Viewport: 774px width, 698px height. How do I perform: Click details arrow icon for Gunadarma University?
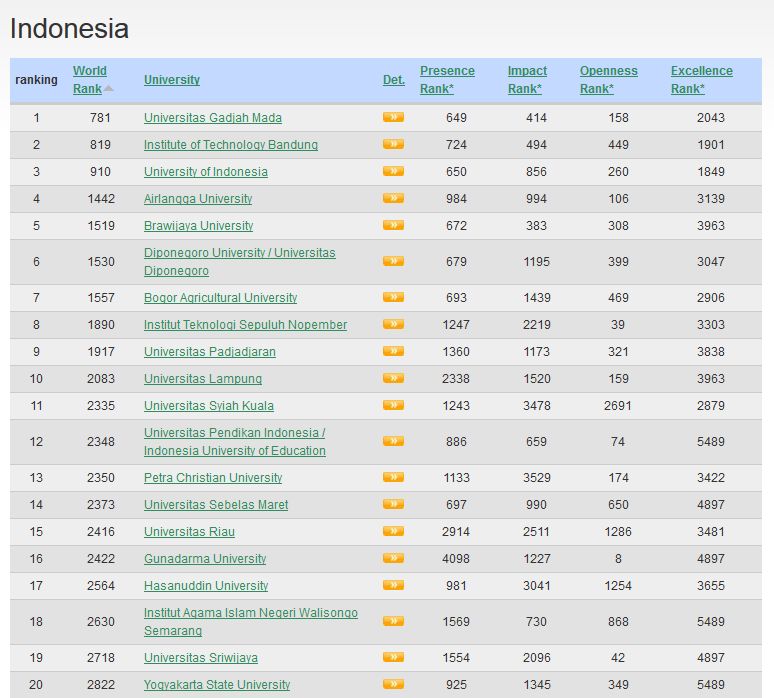(393, 558)
